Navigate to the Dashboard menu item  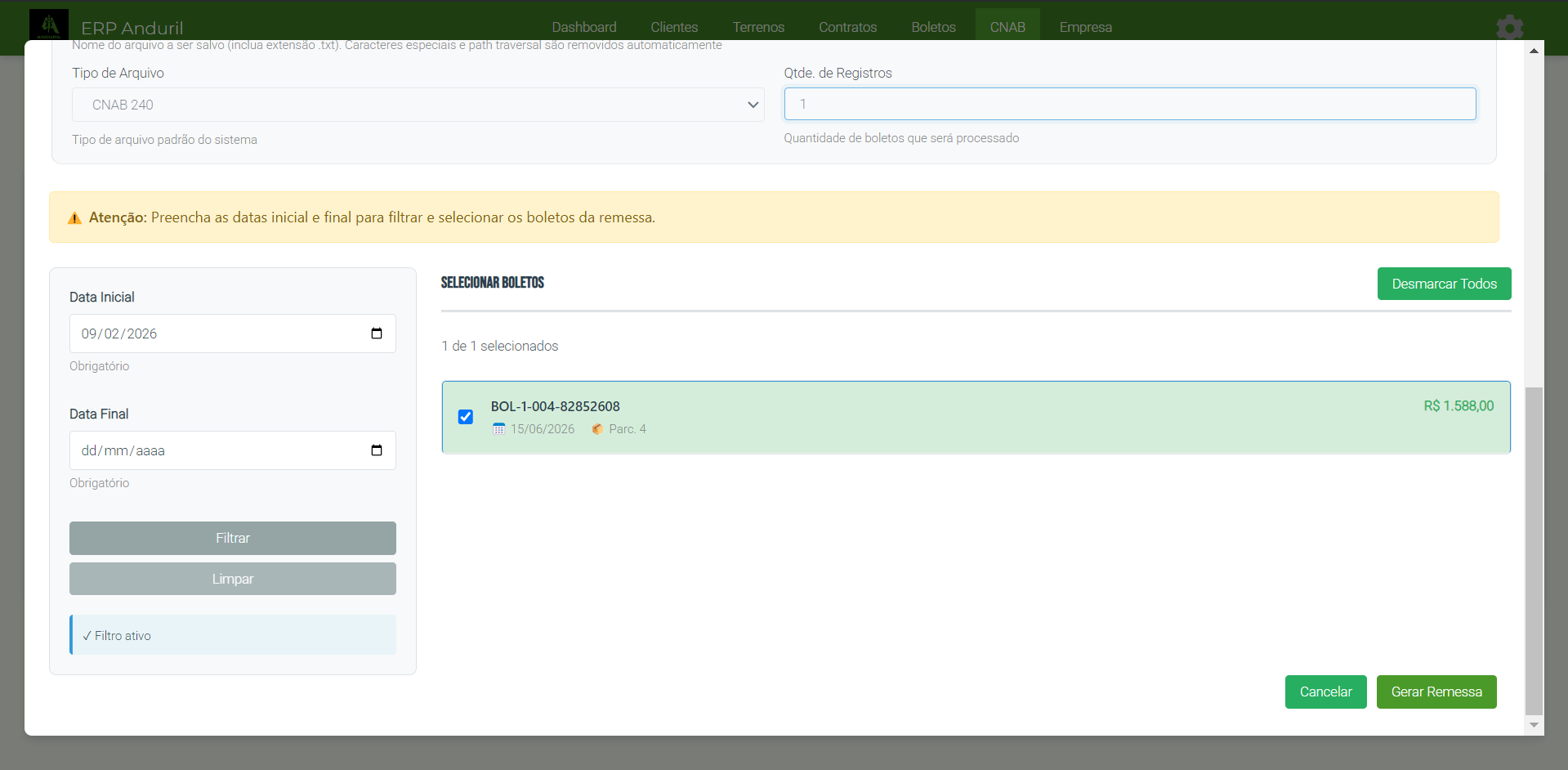584,27
